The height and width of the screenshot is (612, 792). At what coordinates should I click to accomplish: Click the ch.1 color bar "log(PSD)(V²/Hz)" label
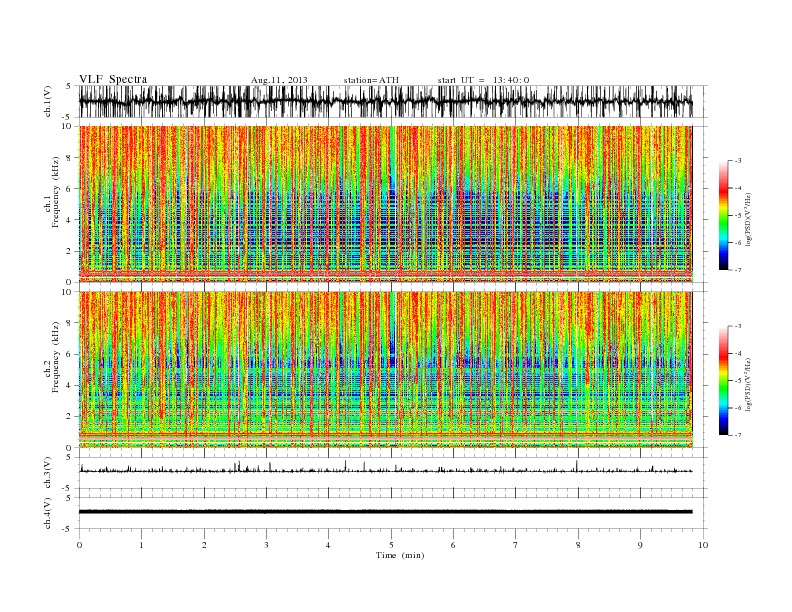(x=749, y=219)
